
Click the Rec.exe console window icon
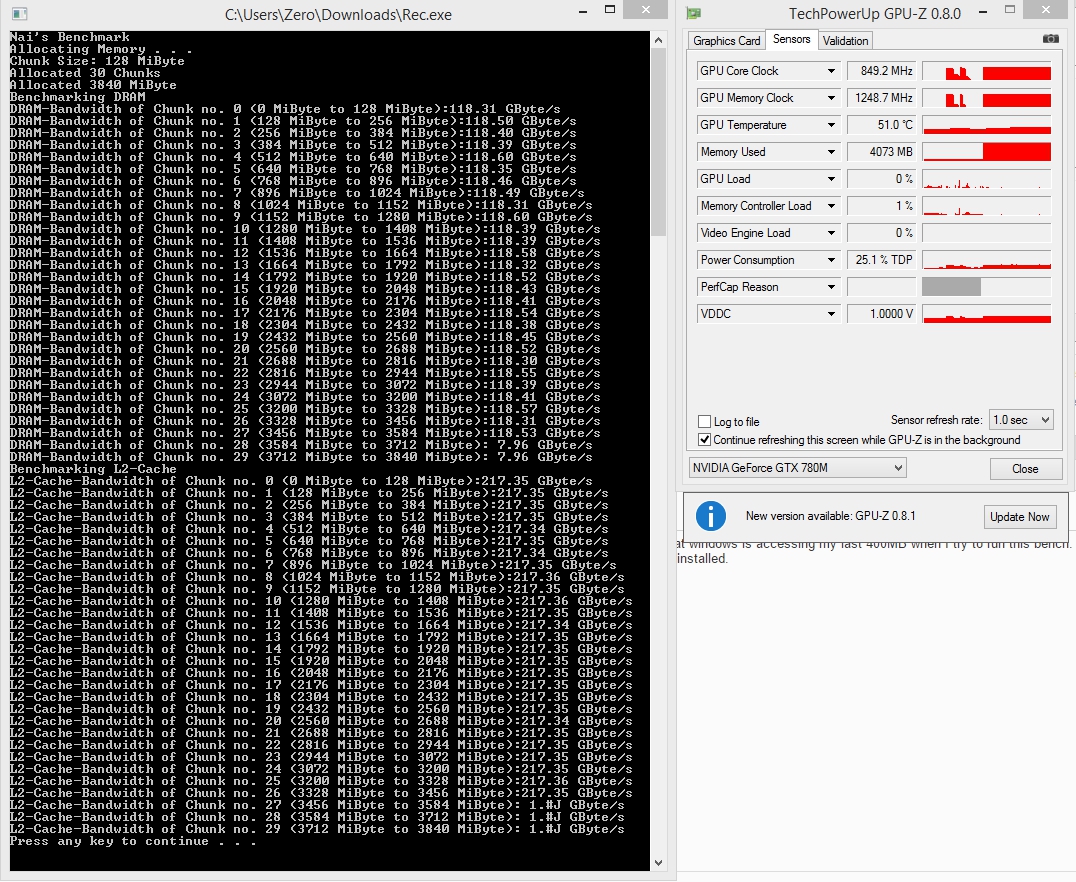coord(20,14)
